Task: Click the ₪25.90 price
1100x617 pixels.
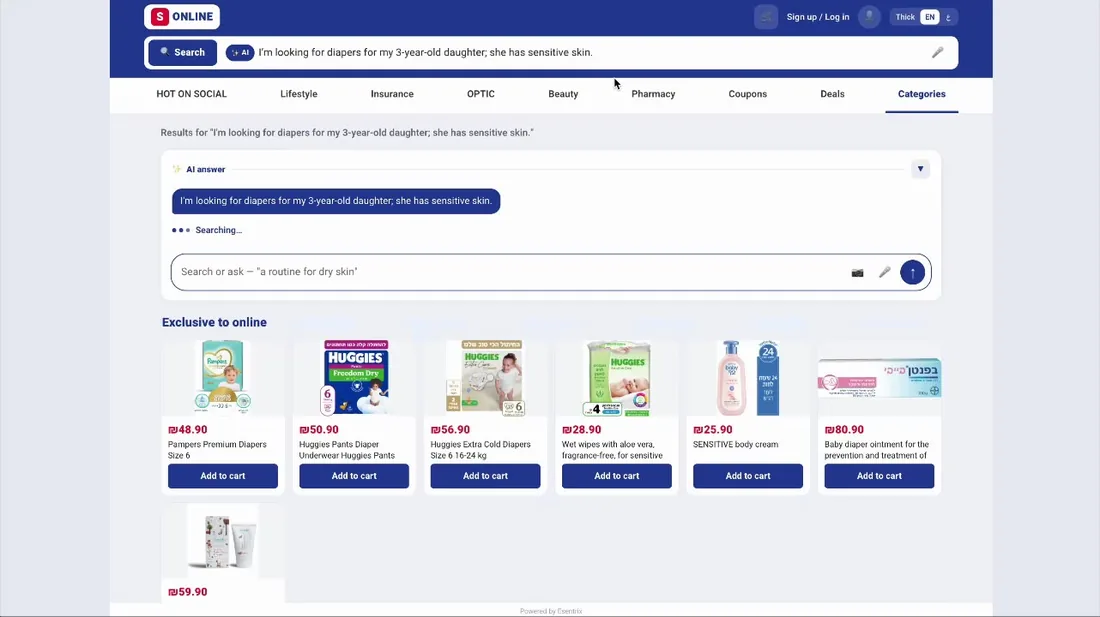Action: (x=713, y=430)
